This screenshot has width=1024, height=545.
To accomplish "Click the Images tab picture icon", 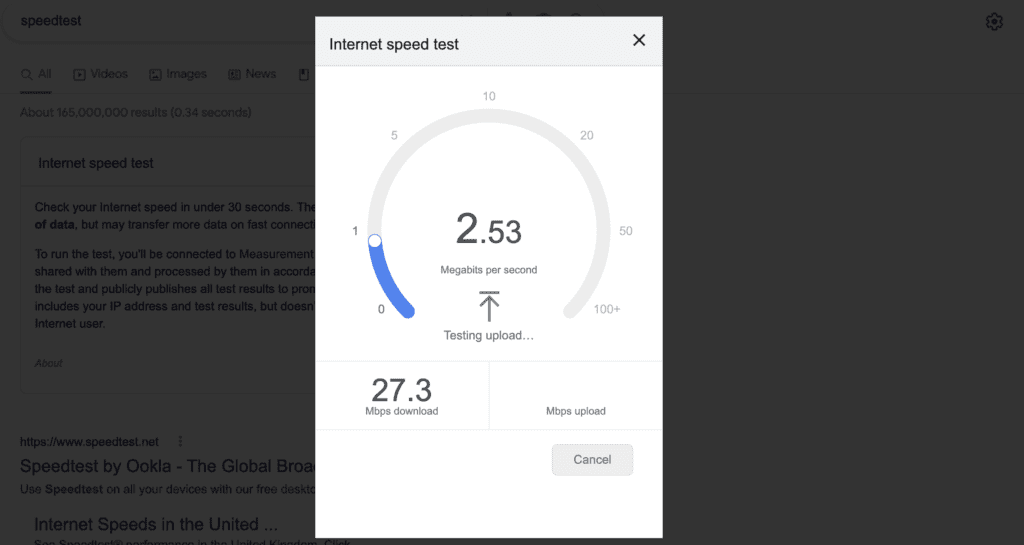I will point(155,74).
